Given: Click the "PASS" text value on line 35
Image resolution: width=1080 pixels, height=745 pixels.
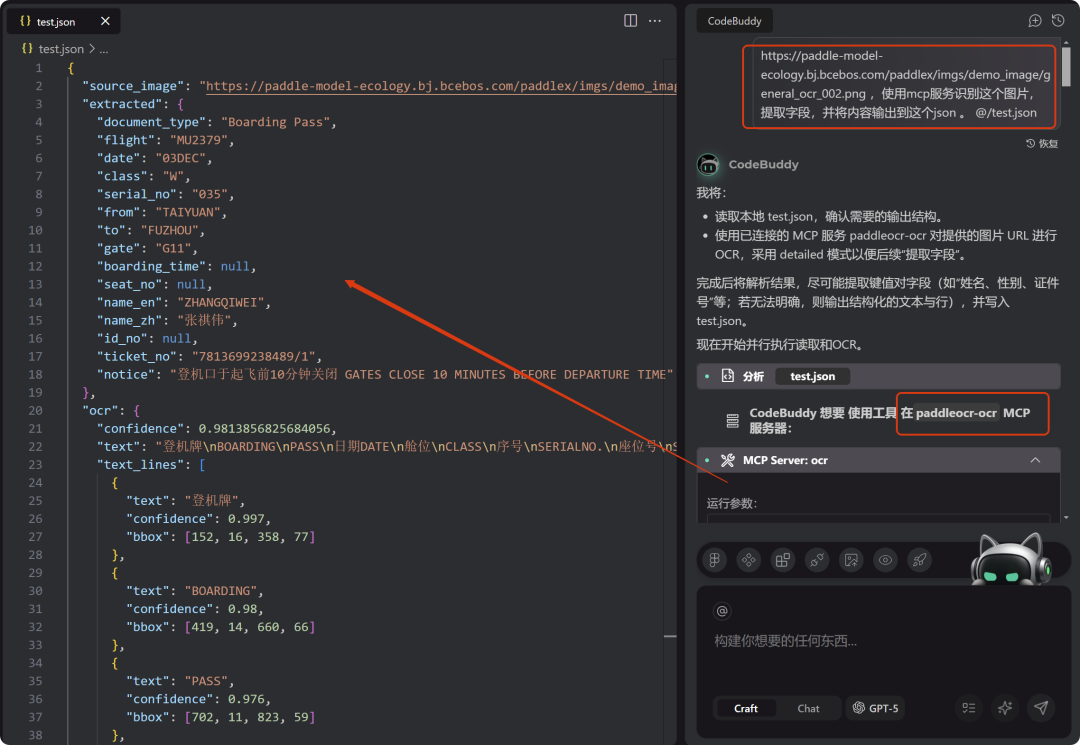Looking at the screenshot, I should 206,681.
